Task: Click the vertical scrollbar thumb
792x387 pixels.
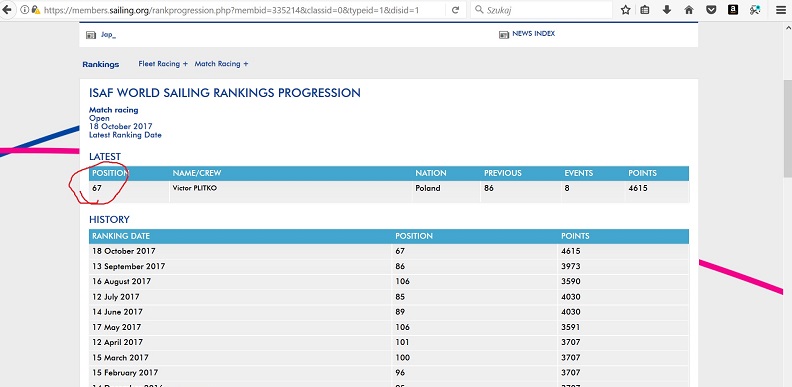Action: [787, 128]
